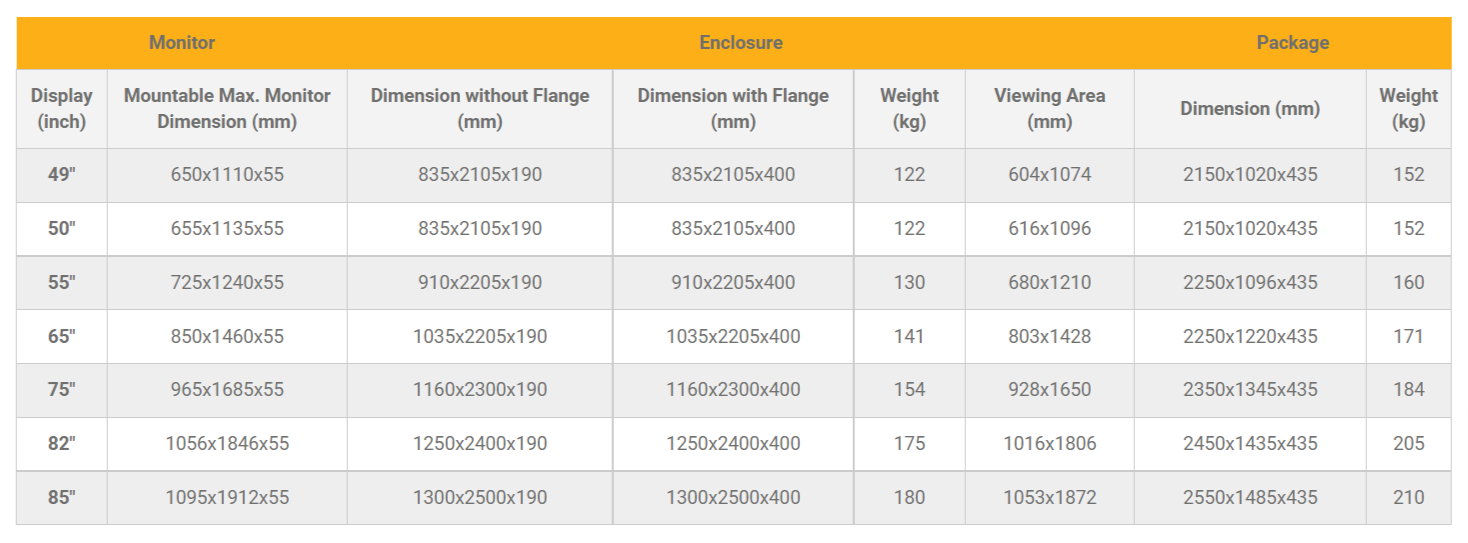
Task: Select the Mountable Max. Monitor Dimension header
Action: pyautogui.click(x=227, y=109)
